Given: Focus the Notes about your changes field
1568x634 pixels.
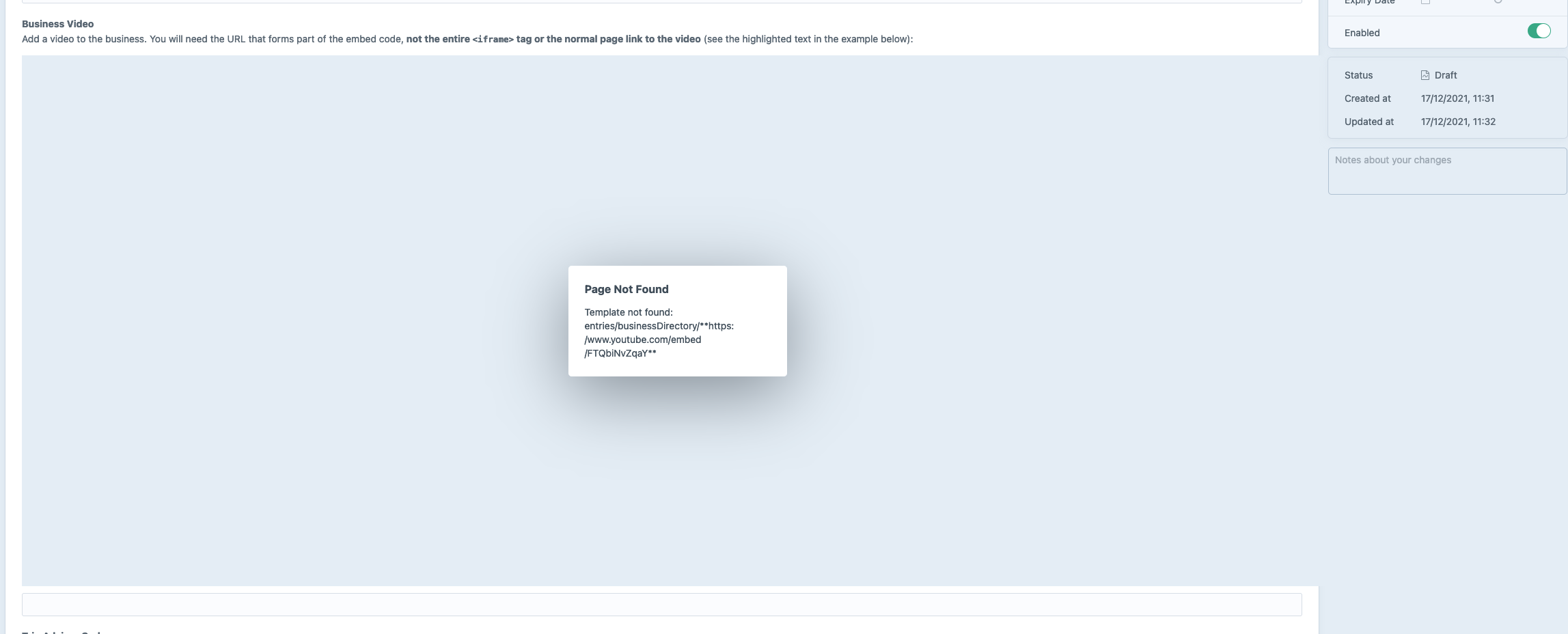Looking at the screenshot, I should click(1446, 171).
